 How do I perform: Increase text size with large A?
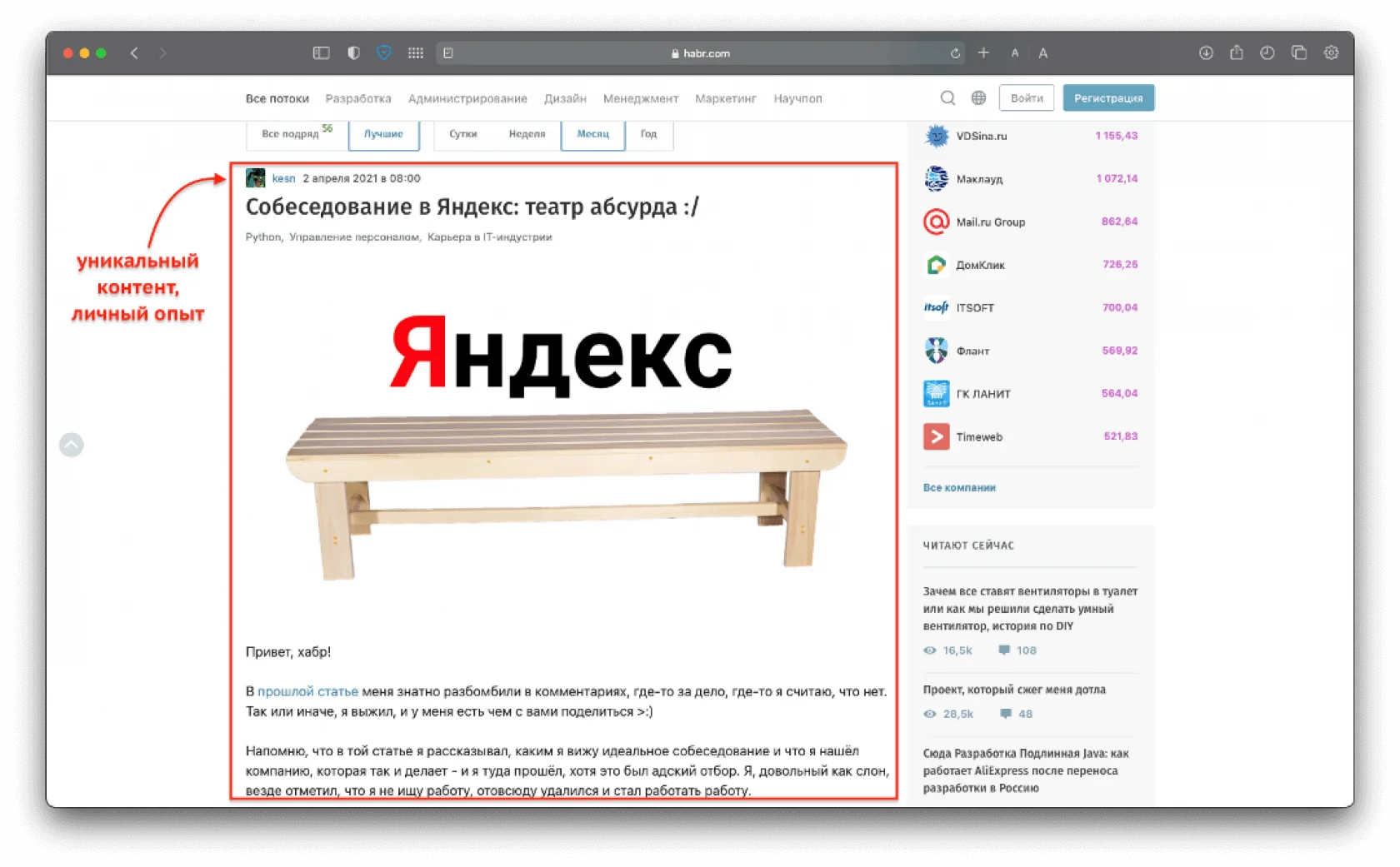point(1043,53)
